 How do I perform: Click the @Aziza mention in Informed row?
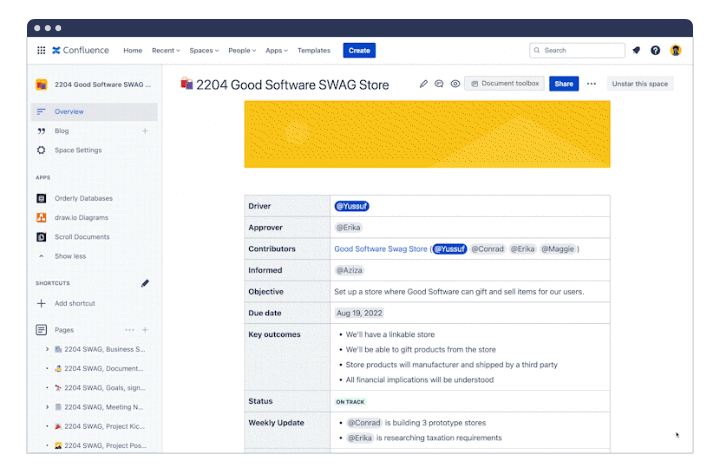349,270
